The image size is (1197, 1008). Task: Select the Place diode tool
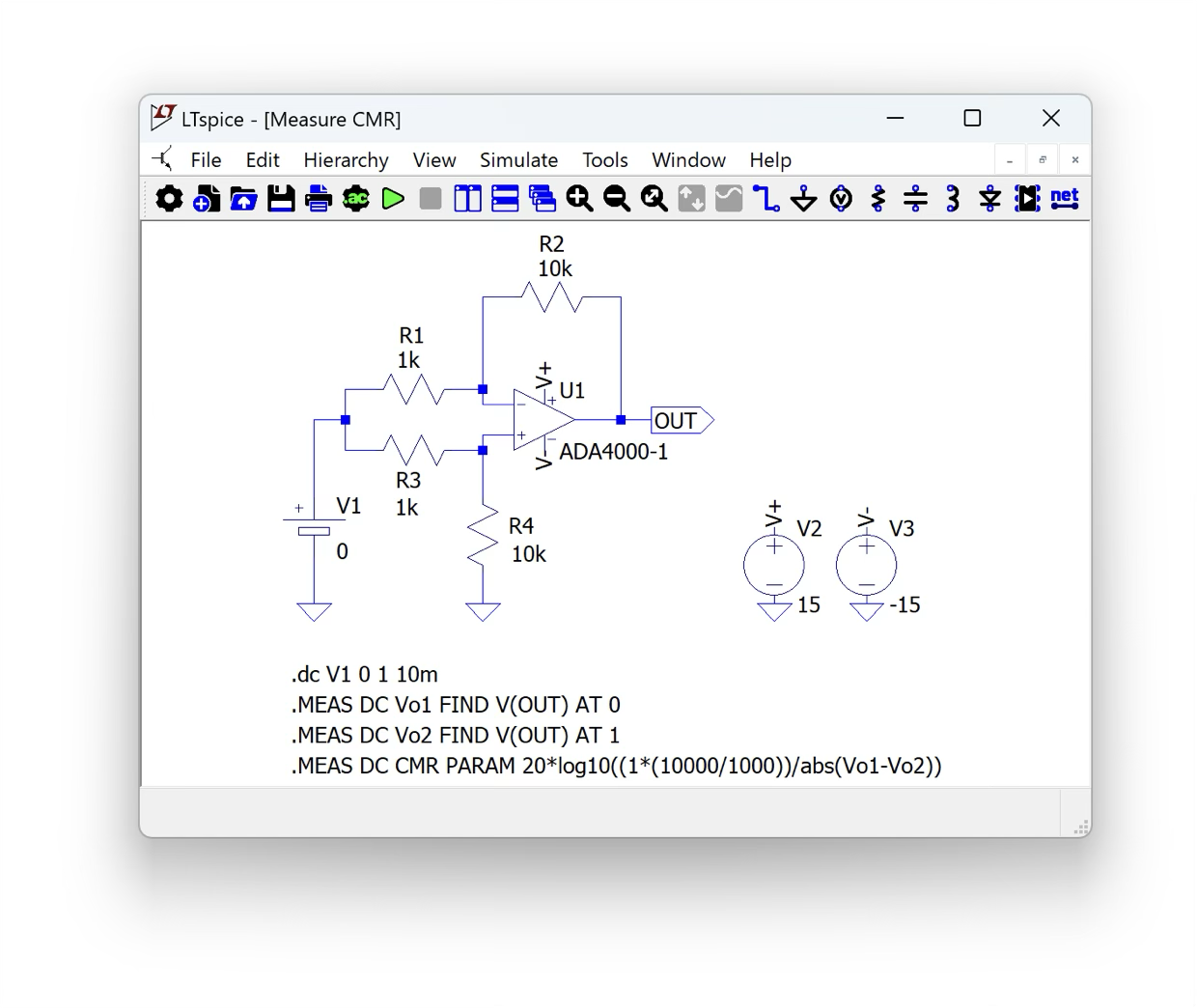click(x=990, y=199)
